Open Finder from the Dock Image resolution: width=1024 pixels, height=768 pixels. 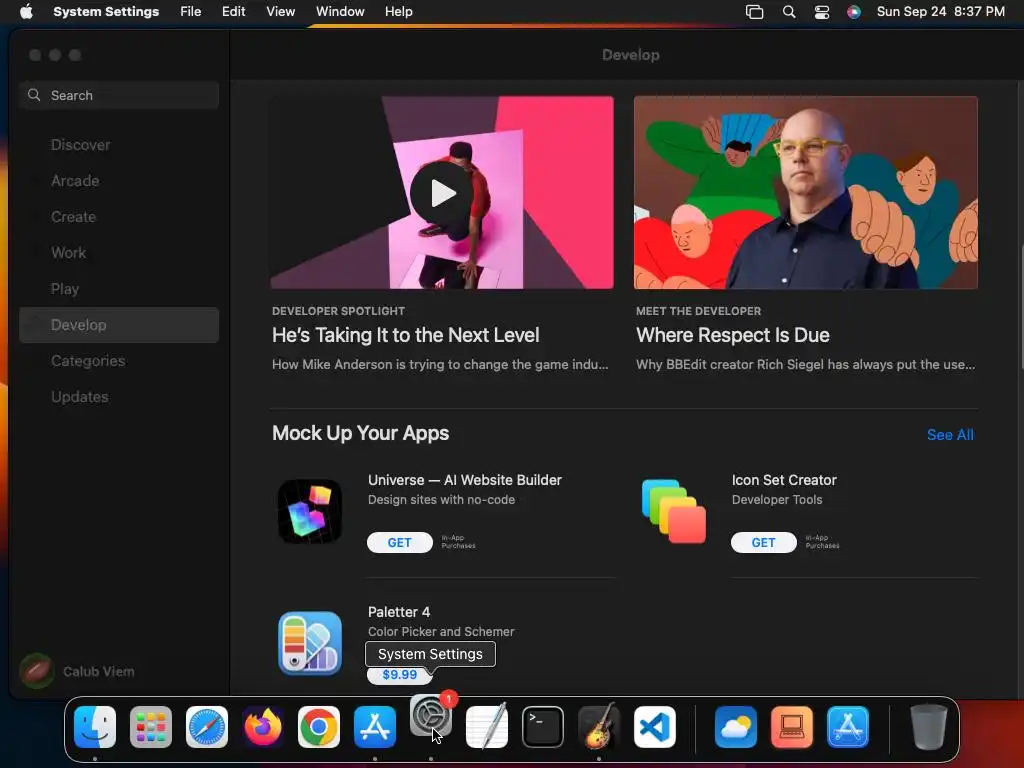[x=95, y=727]
